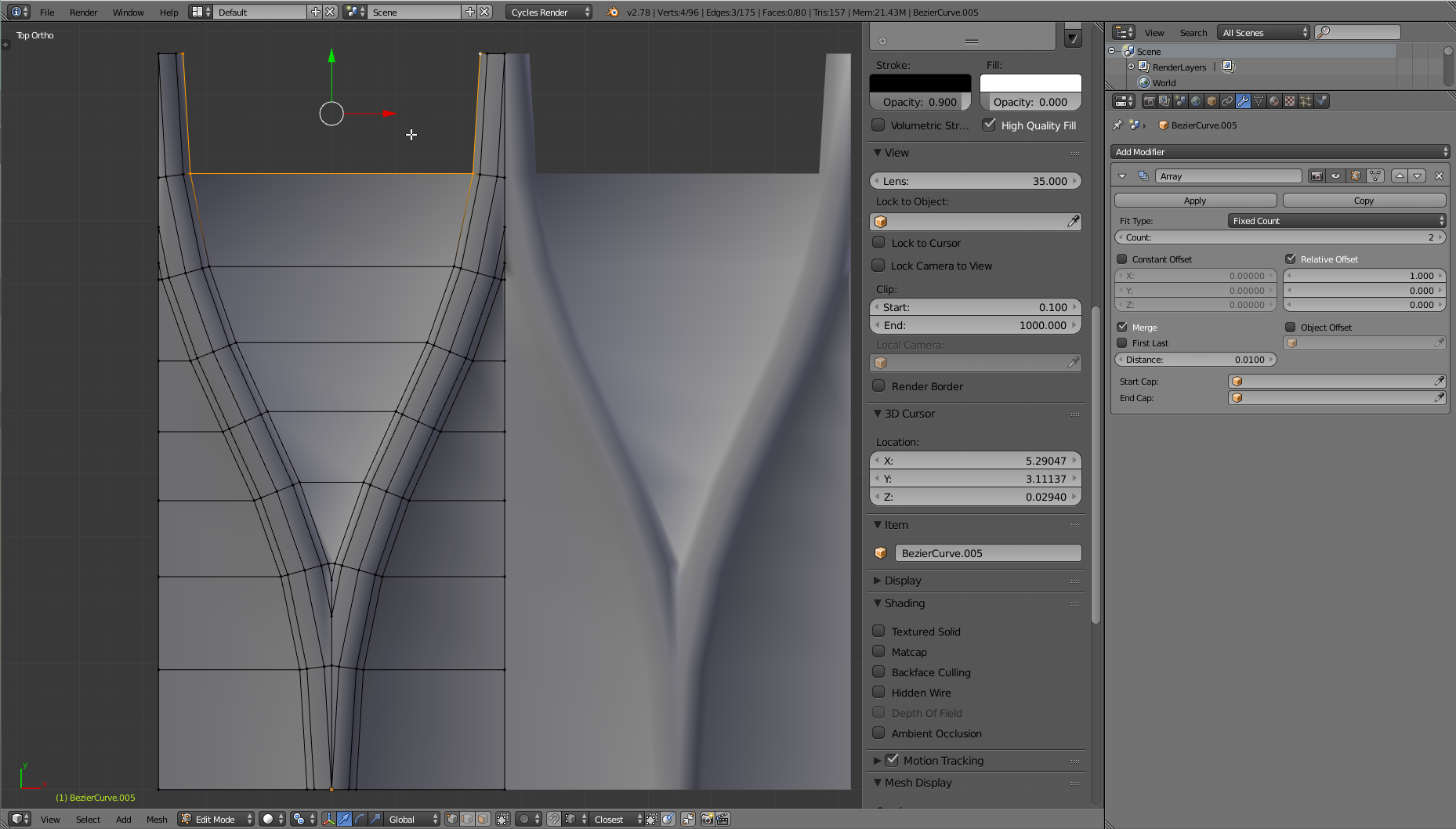Screen dimensions: 1456x829
Task: Switch to face select mode
Action: 483,819
